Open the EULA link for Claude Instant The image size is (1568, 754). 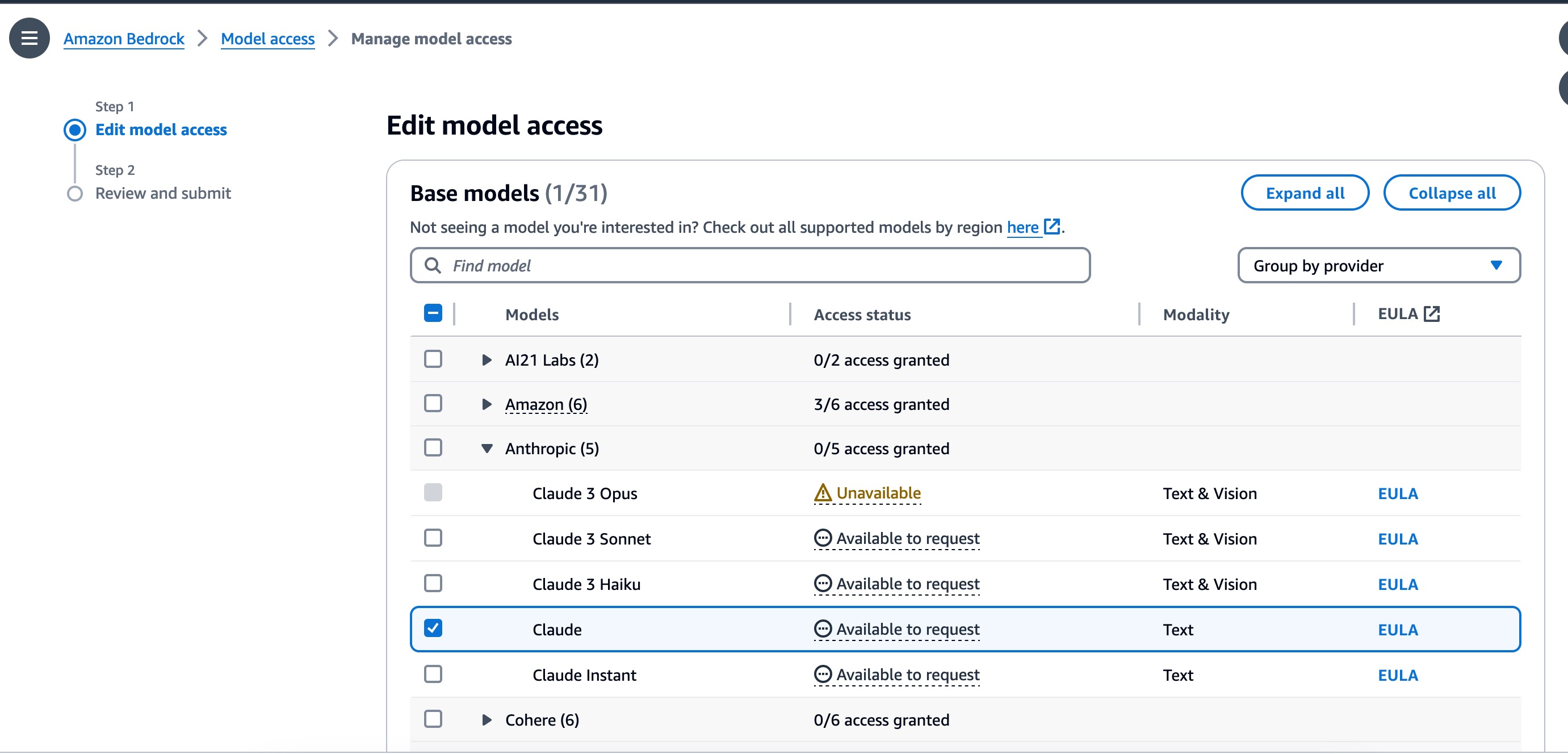pyautogui.click(x=1397, y=675)
